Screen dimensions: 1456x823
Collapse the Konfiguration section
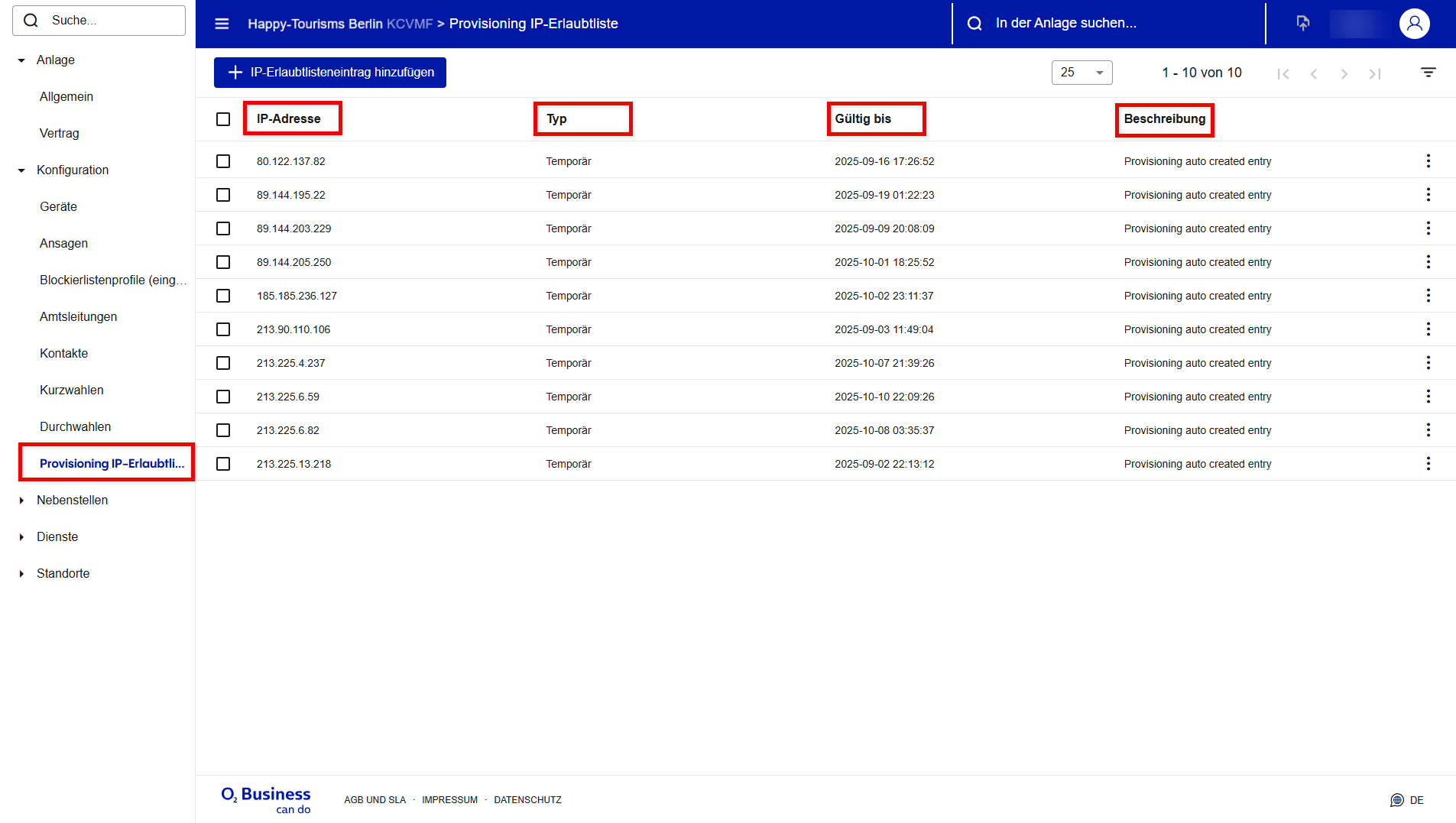(x=21, y=170)
